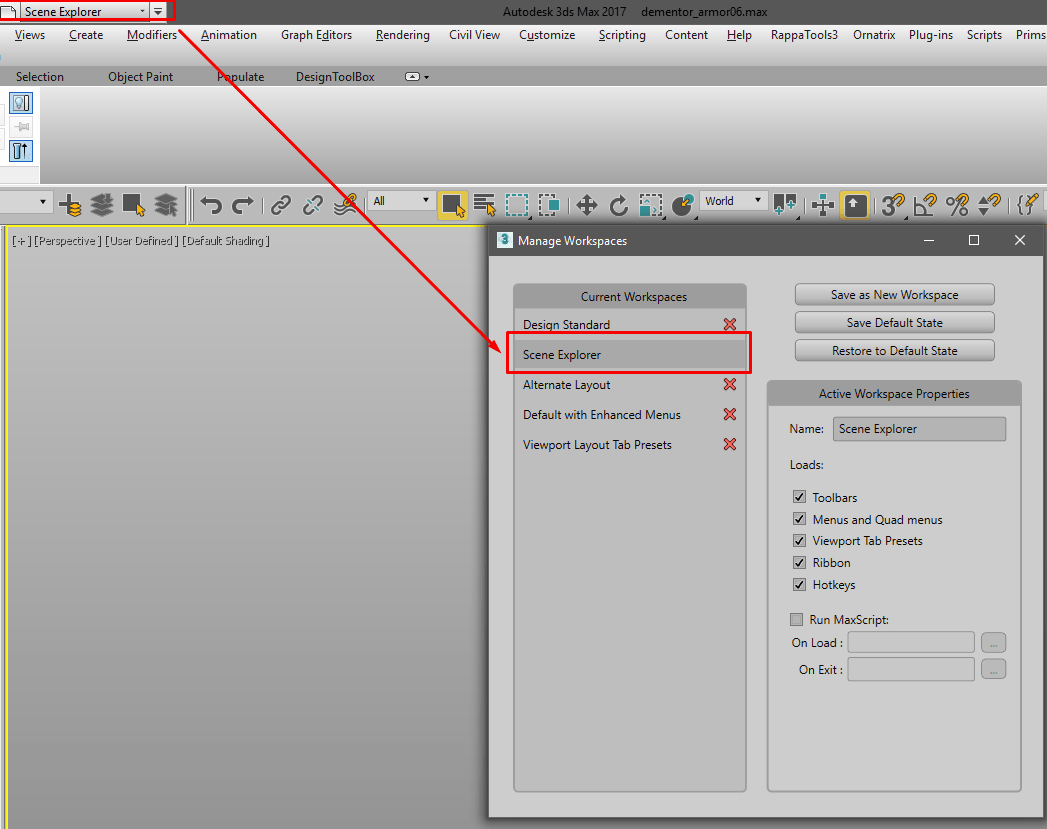Enable the Run MaxScript checkbox
Viewport: 1047px width, 829px height.
coord(797,619)
